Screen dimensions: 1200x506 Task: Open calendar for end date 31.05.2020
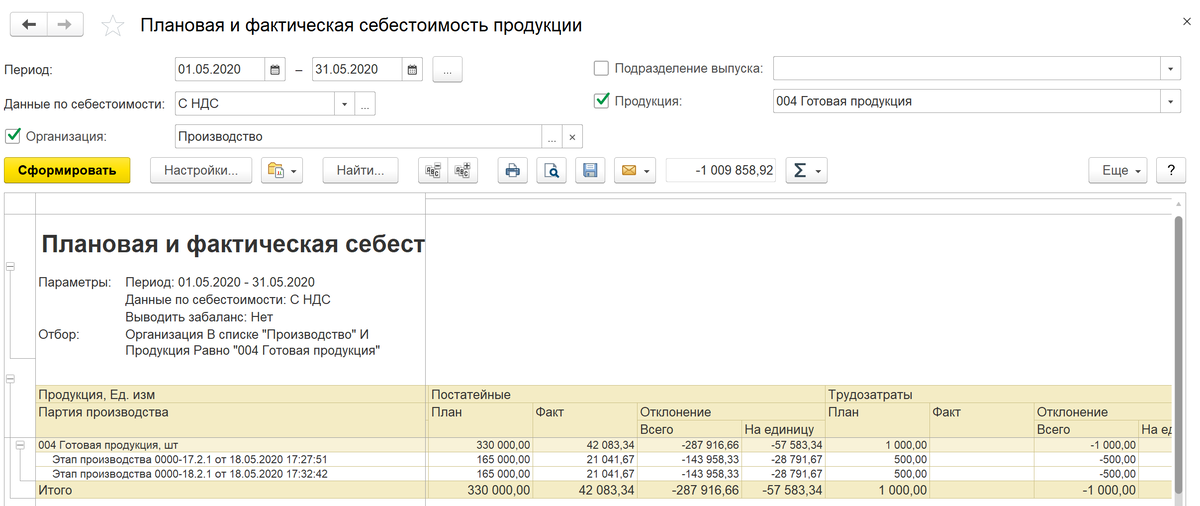click(412, 70)
